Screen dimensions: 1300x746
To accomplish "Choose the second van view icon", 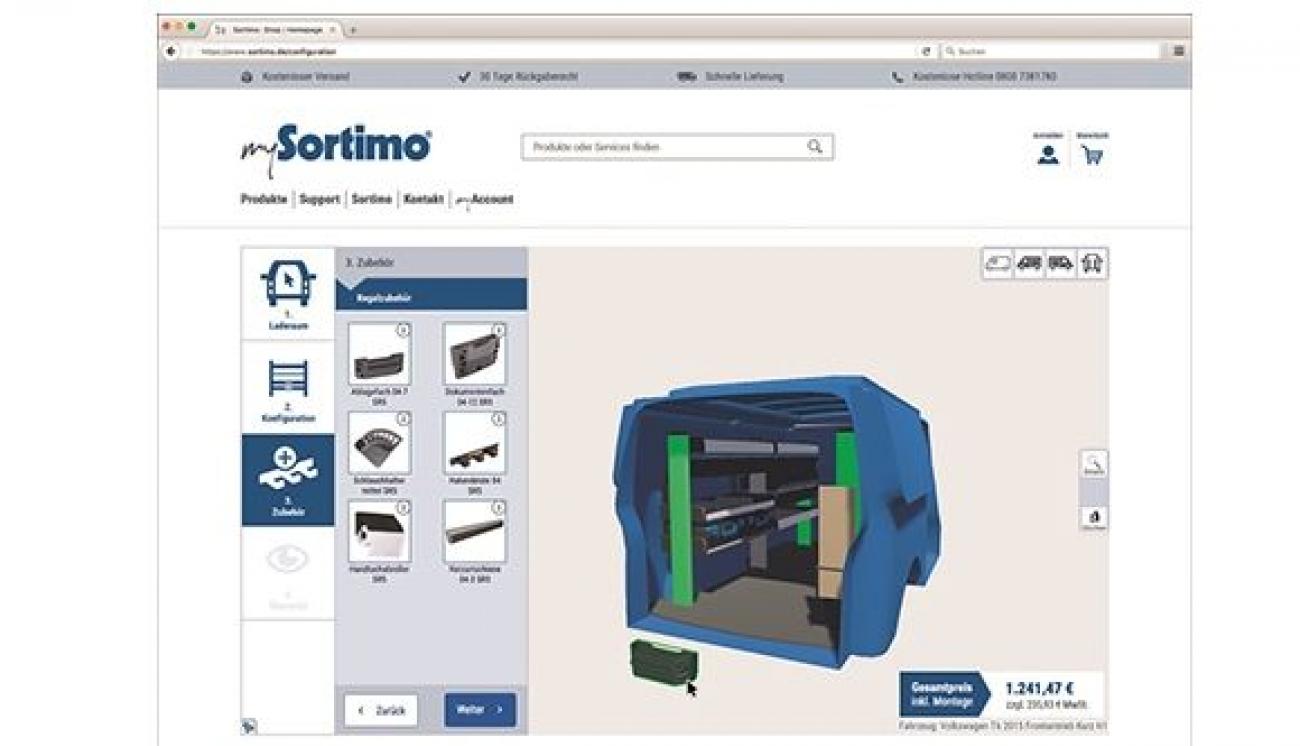I will click(x=1029, y=263).
